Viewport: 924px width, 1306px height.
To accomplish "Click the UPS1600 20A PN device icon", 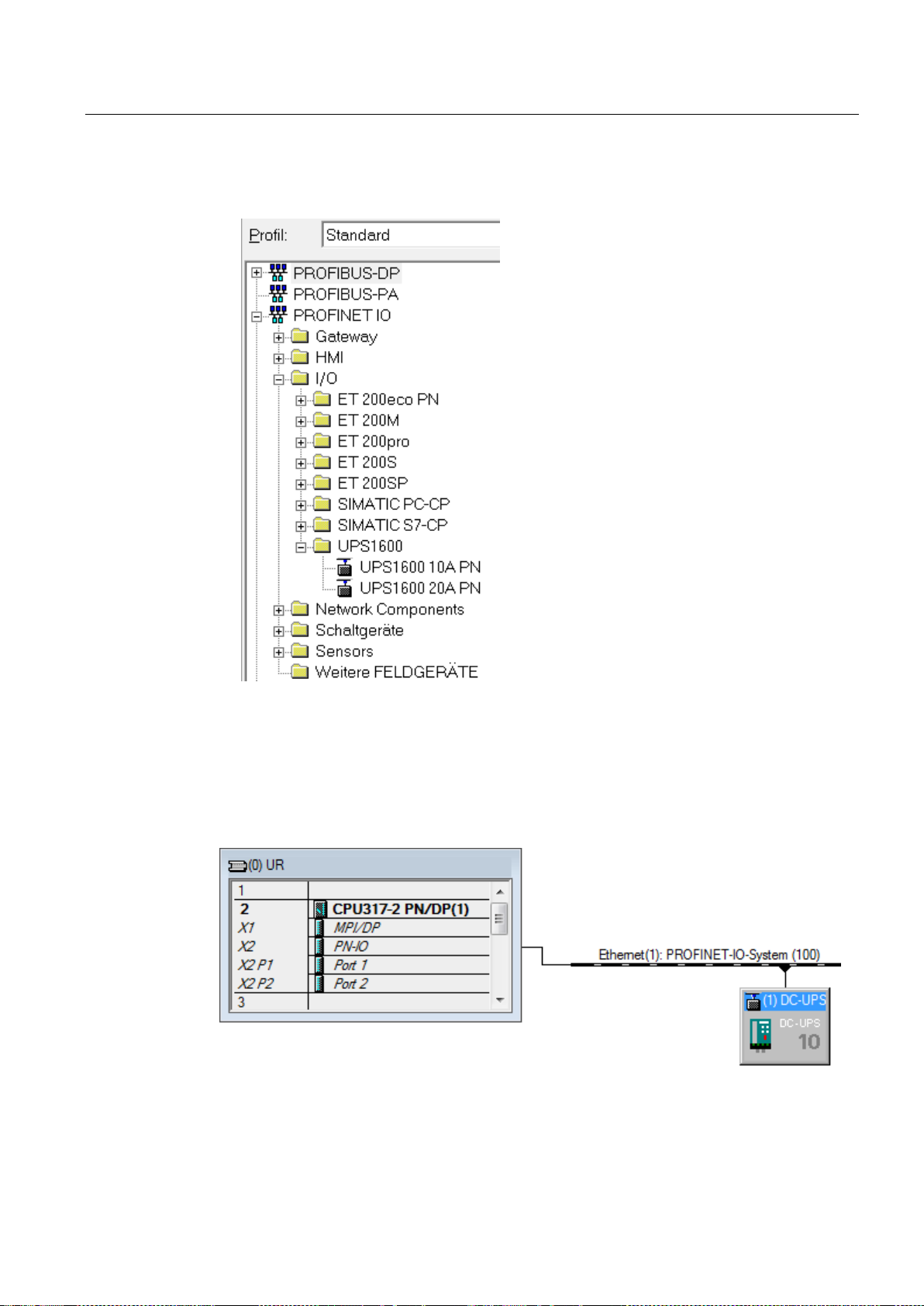I will 345,588.
